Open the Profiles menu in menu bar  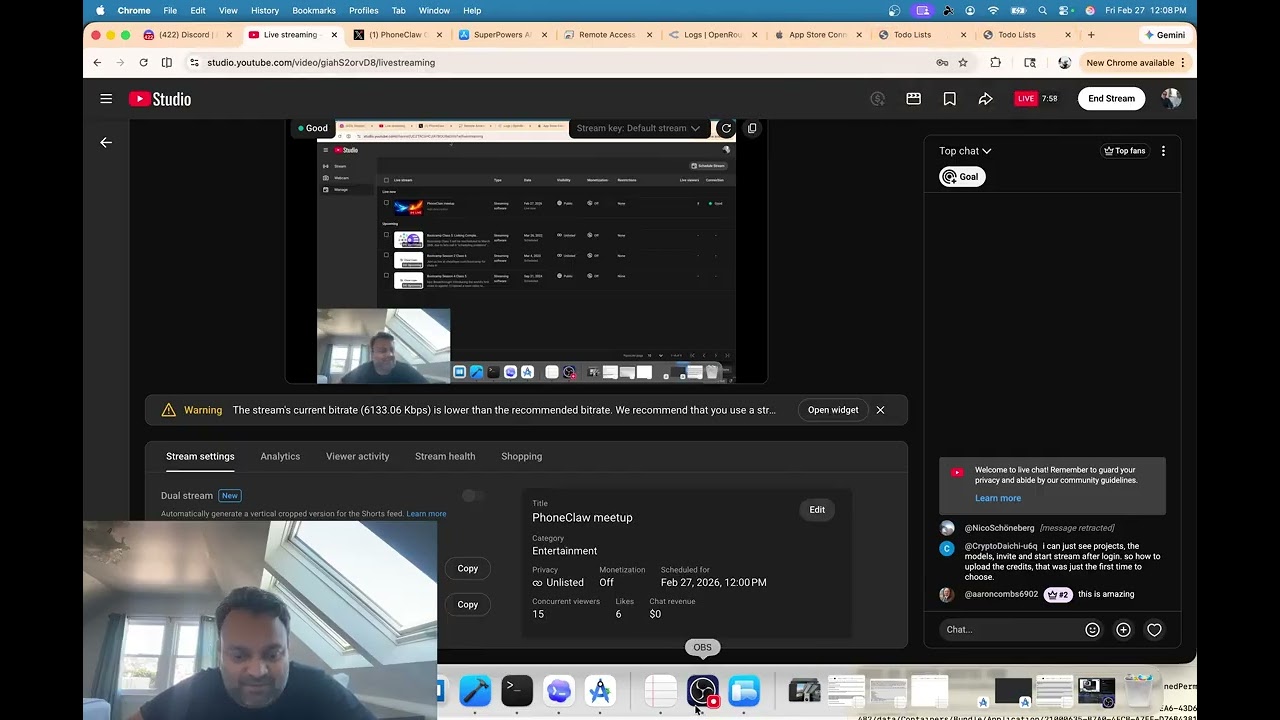363,10
